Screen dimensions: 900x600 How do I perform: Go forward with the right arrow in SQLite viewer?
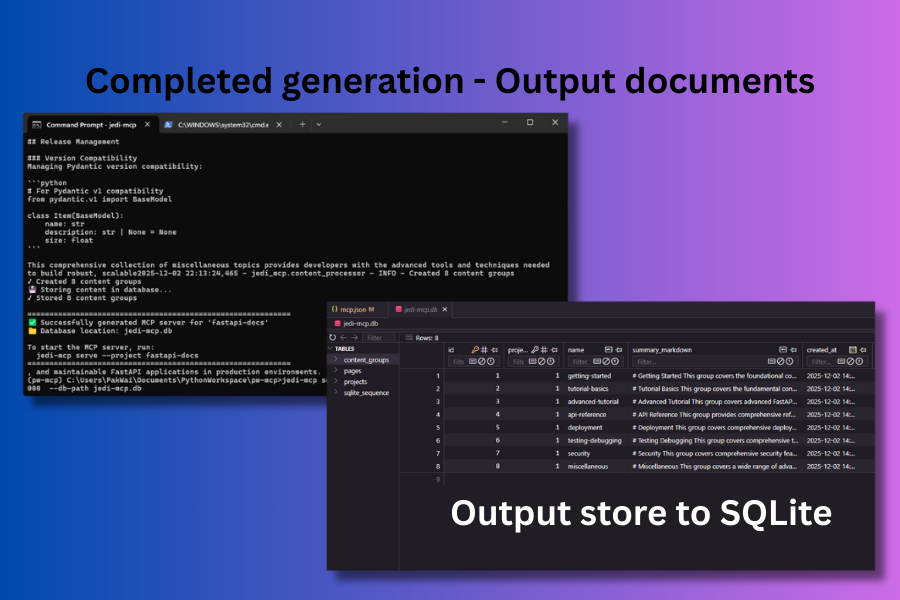point(354,338)
